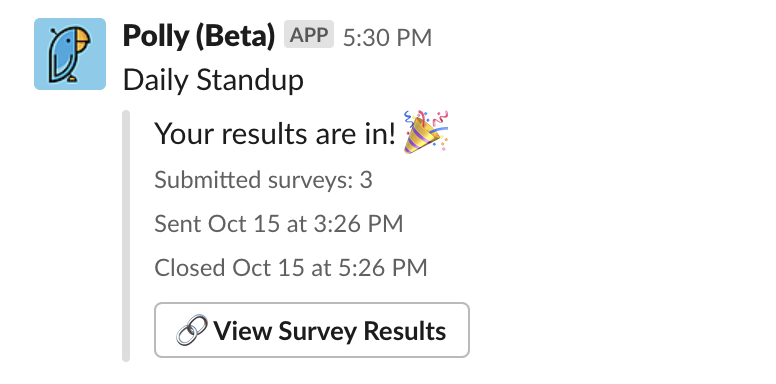This screenshot has height=384, width=776.
Task: Click the 3:26 PM sent time
Action: coord(358,224)
